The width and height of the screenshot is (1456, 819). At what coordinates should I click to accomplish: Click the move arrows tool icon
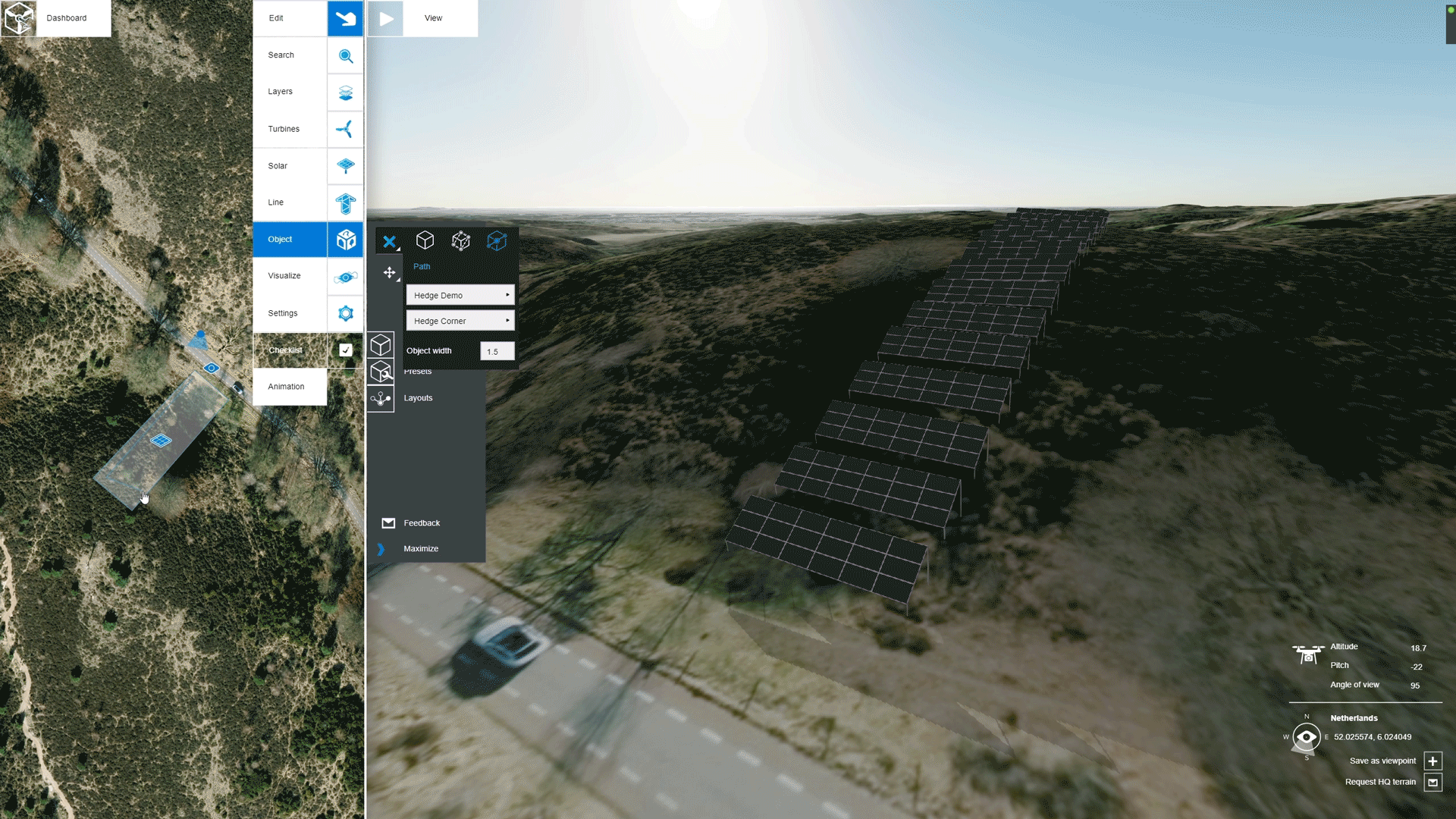pyautogui.click(x=389, y=273)
